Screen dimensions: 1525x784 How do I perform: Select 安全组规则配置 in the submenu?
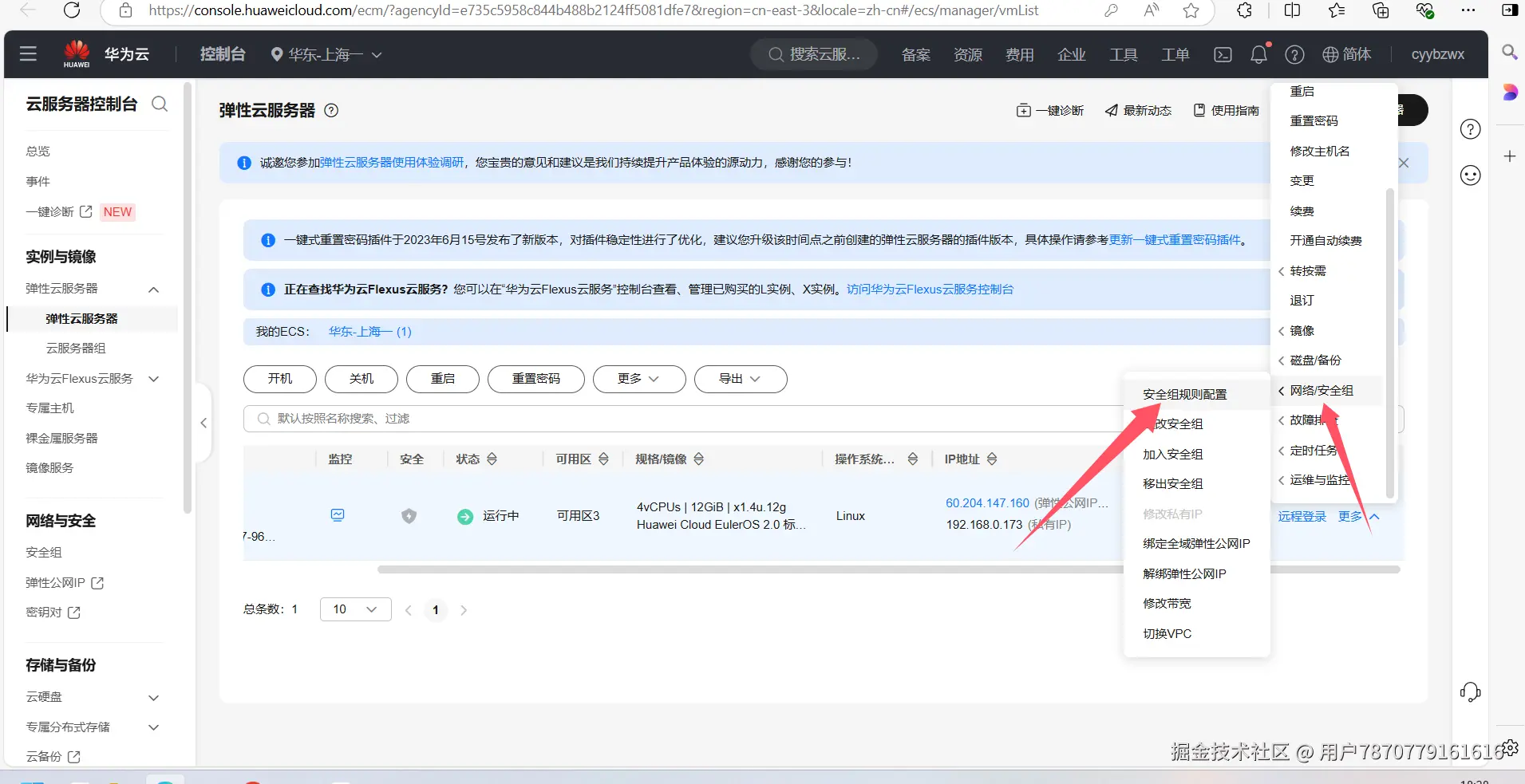[x=1185, y=394]
